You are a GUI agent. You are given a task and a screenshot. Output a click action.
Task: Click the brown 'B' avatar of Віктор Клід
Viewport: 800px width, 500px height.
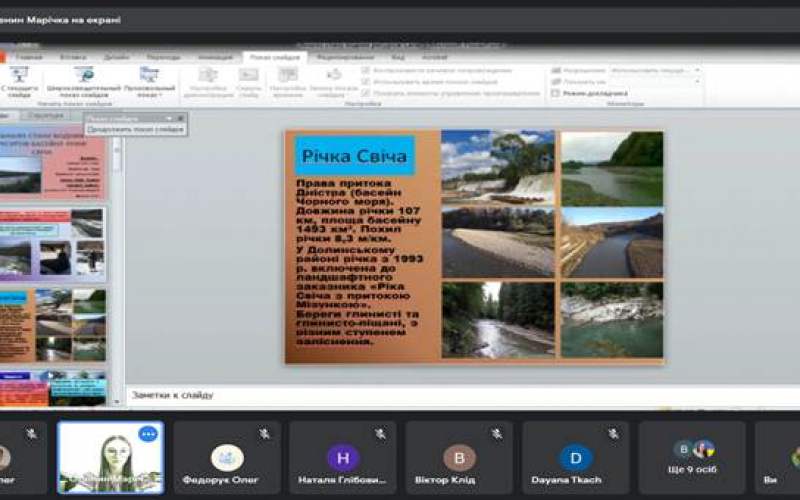(x=459, y=458)
